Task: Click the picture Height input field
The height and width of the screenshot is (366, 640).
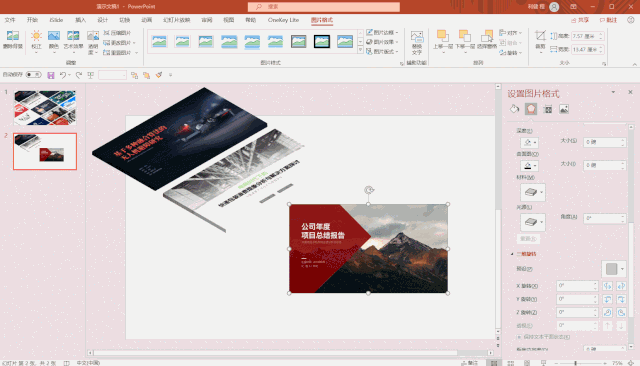Action: (587, 36)
